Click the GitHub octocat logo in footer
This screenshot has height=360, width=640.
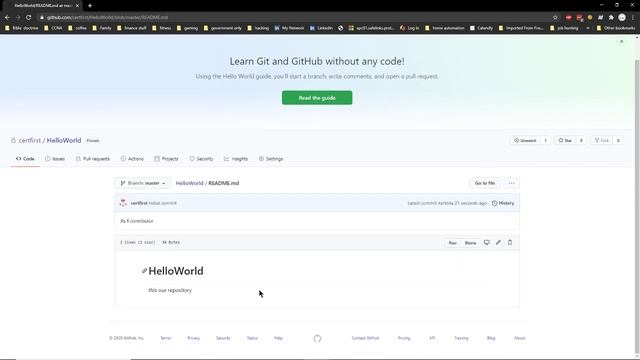pos(317,338)
